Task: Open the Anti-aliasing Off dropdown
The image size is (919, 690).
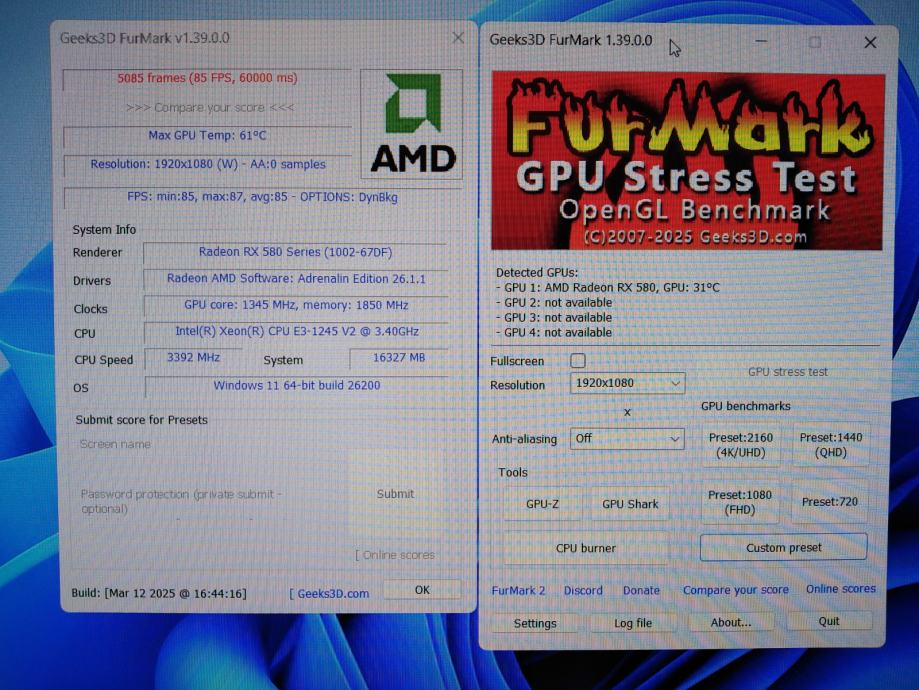Action: coord(627,439)
